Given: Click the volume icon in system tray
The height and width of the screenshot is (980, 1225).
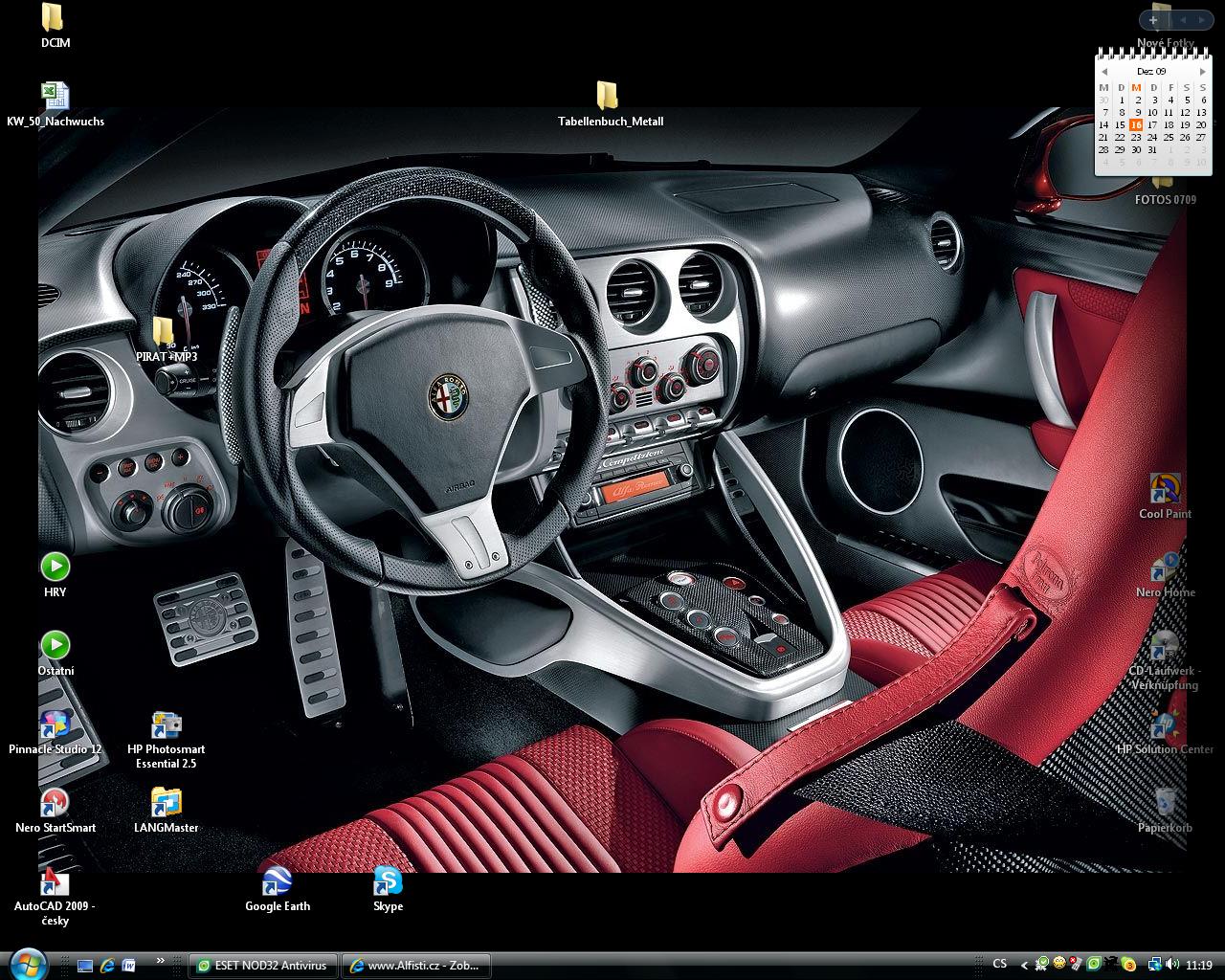Looking at the screenshot, I should tap(1170, 965).
